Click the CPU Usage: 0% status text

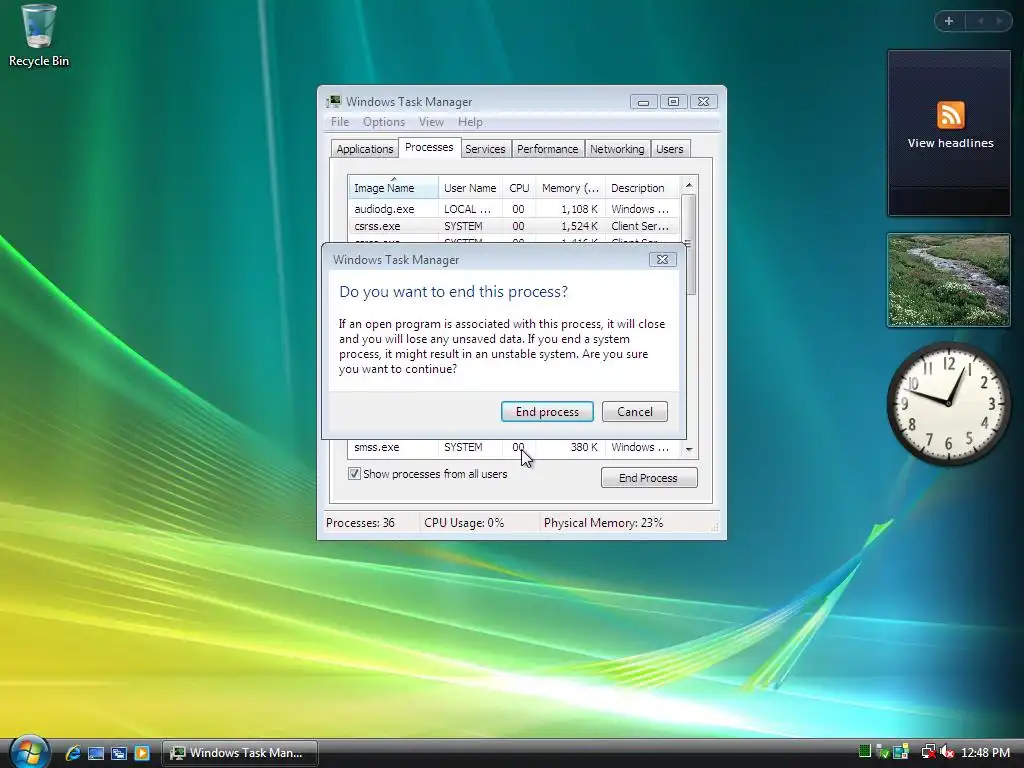point(464,523)
